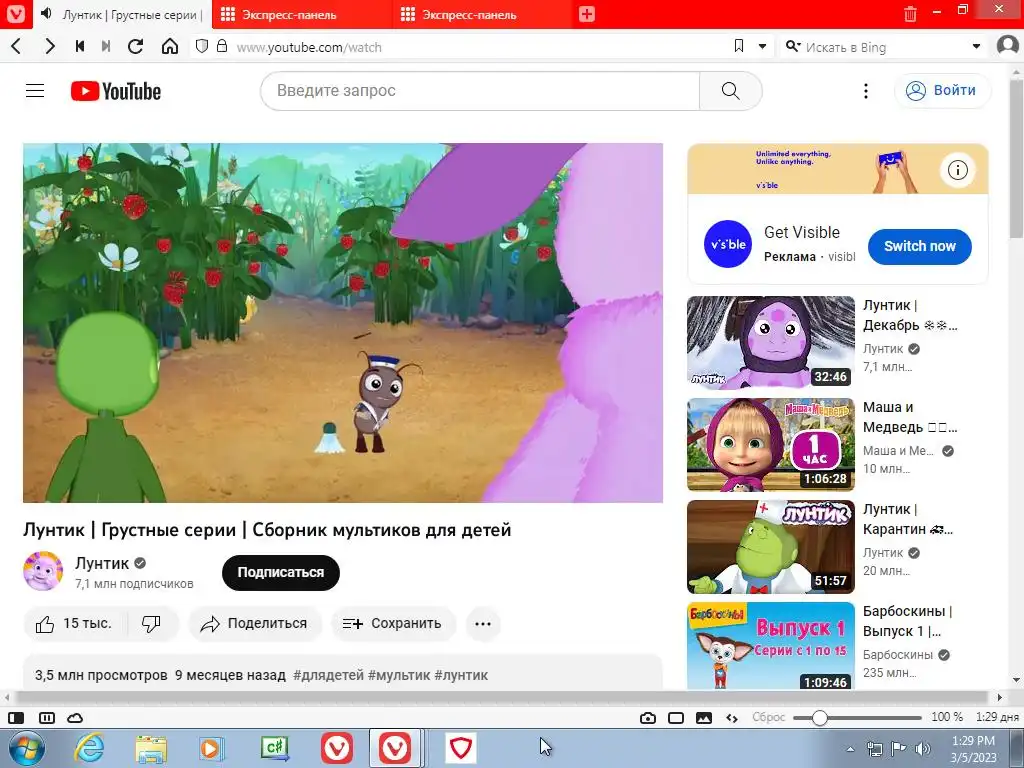Open ad info circle icon
Screen dimensions: 1024x768
957,170
